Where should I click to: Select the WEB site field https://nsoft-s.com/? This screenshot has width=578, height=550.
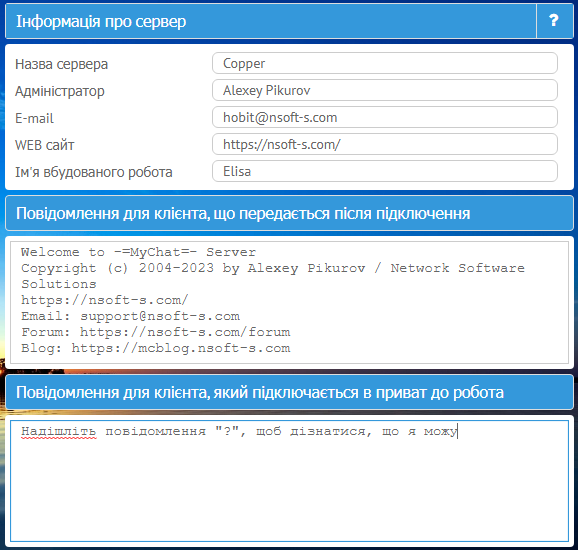point(384,144)
